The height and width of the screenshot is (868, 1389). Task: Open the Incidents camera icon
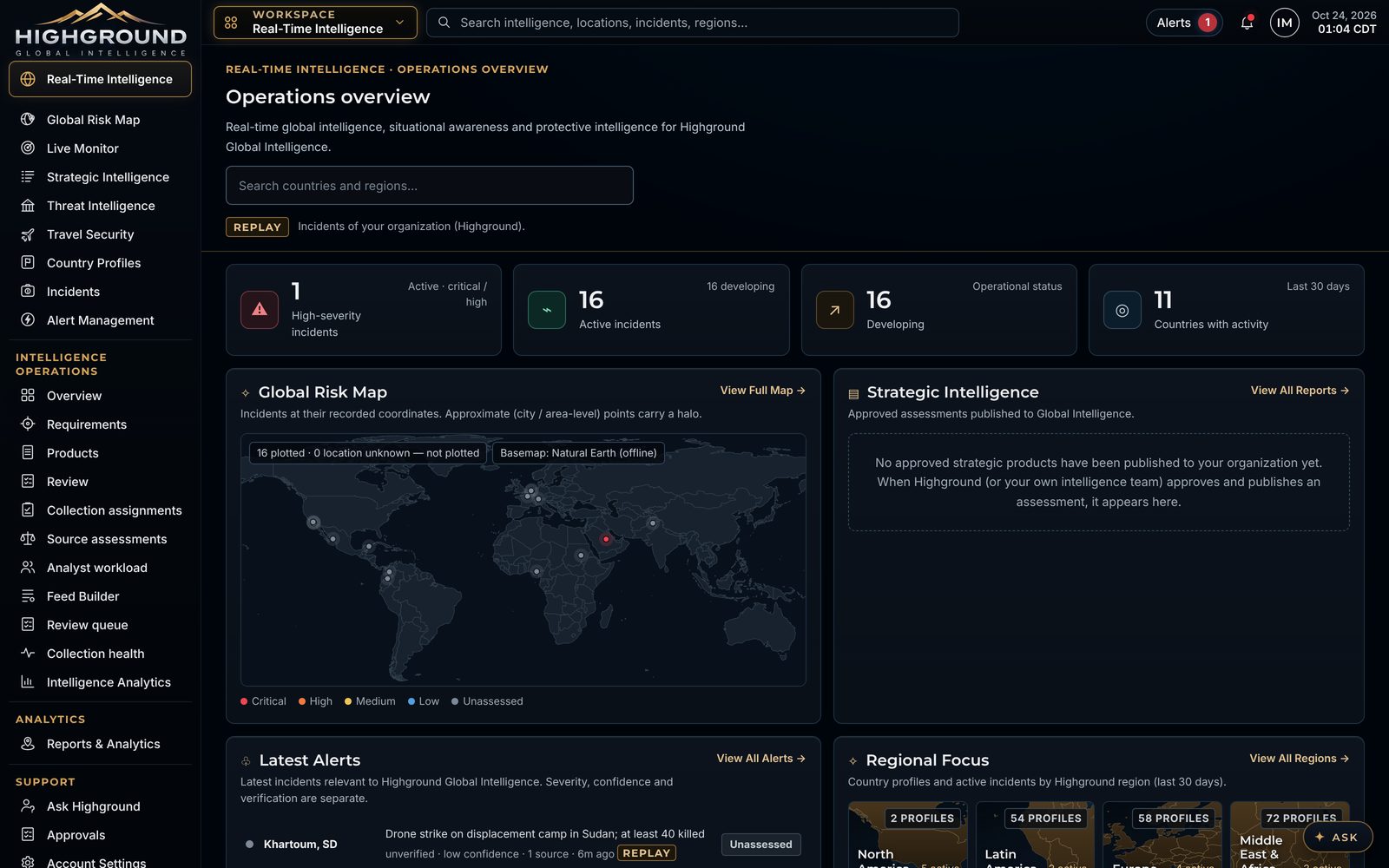tap(28, 292)
